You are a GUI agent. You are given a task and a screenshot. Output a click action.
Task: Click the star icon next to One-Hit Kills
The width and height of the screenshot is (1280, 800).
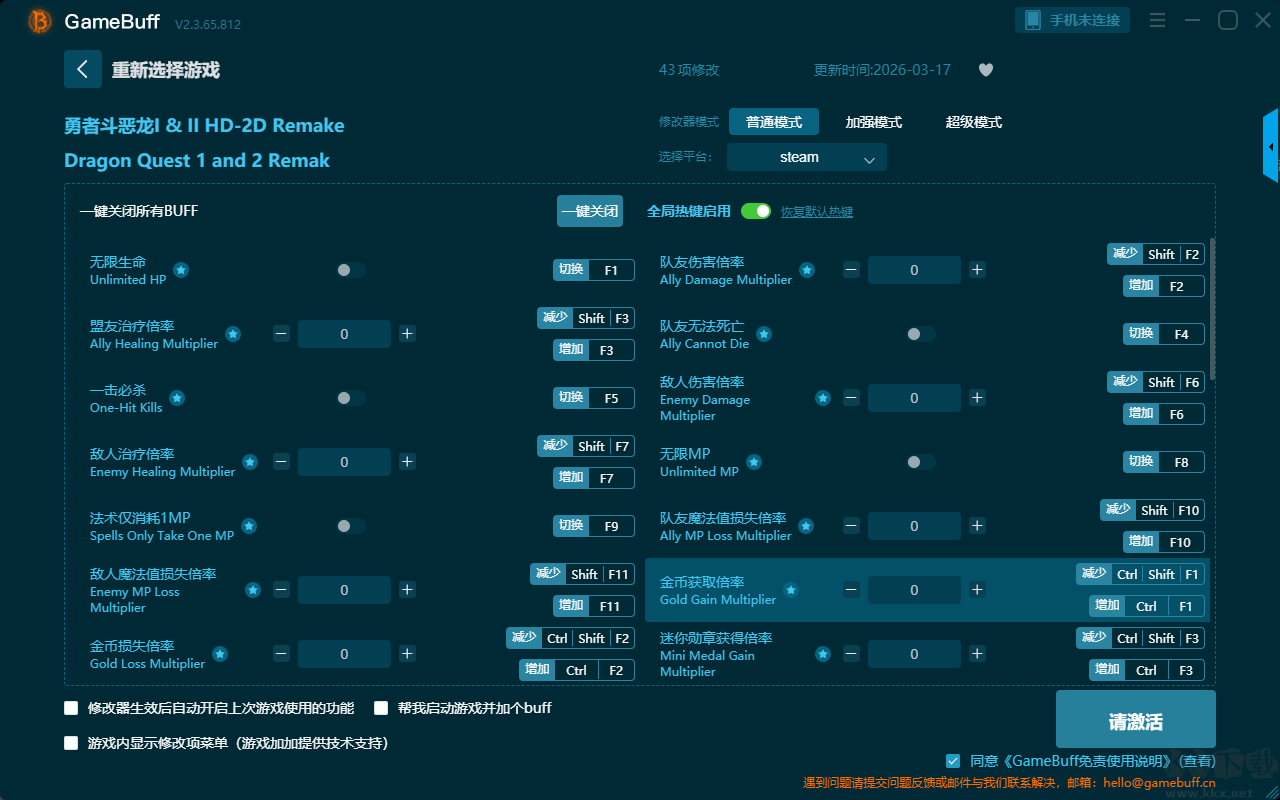(x=177, y=398)
